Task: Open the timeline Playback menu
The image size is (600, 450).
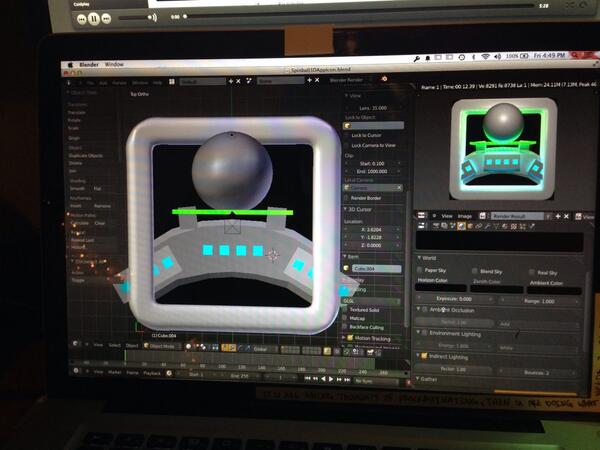Action: [152, 373]
